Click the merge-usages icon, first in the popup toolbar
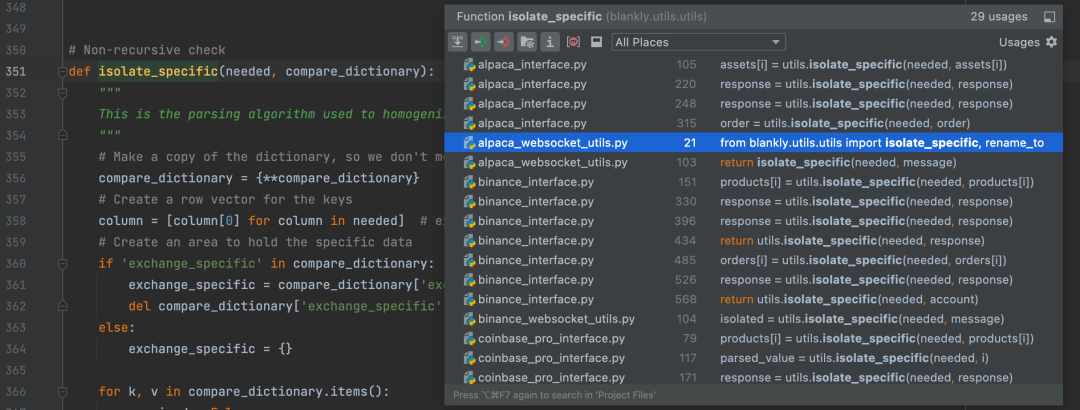1080x410 pixels. point(457,42)
